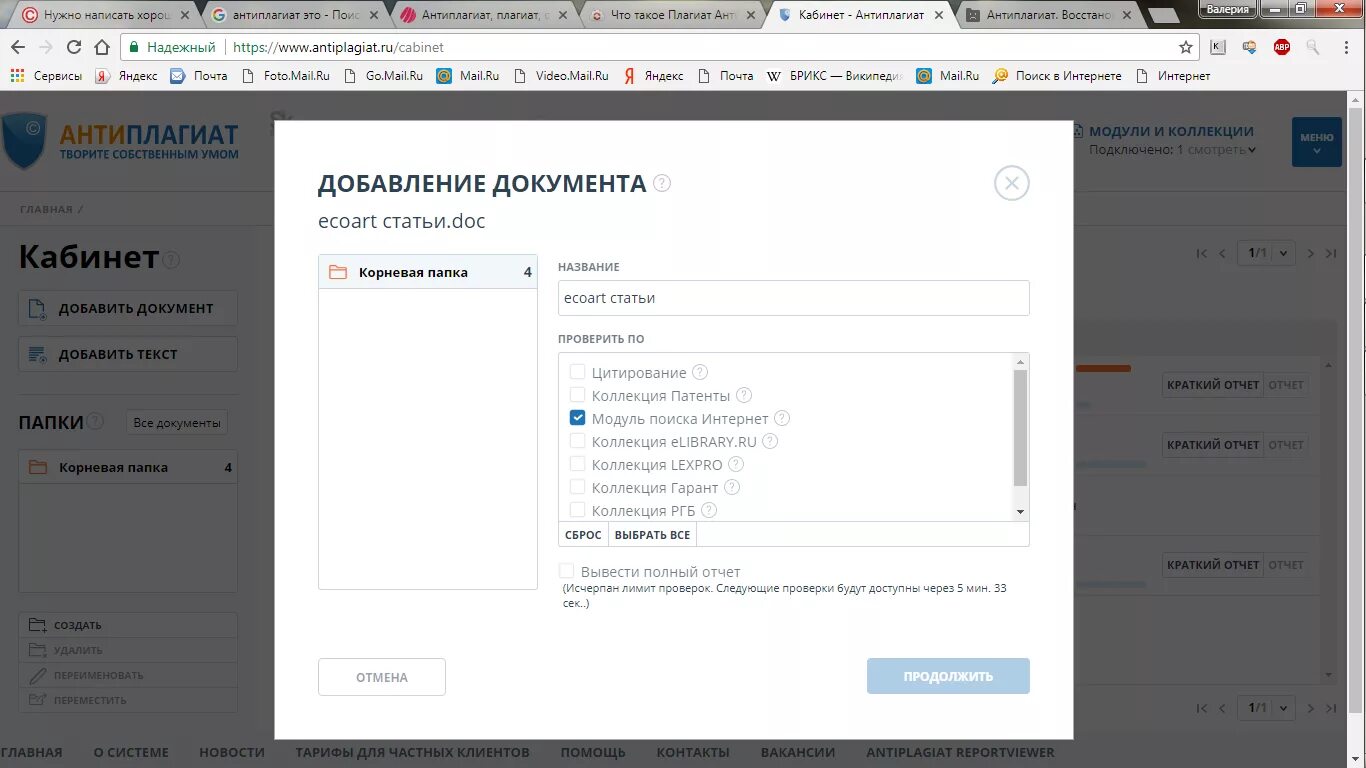Click Создать folder action
This screenshot has width=1366, height=768.
pyautogui.click(x=128, y=625)
